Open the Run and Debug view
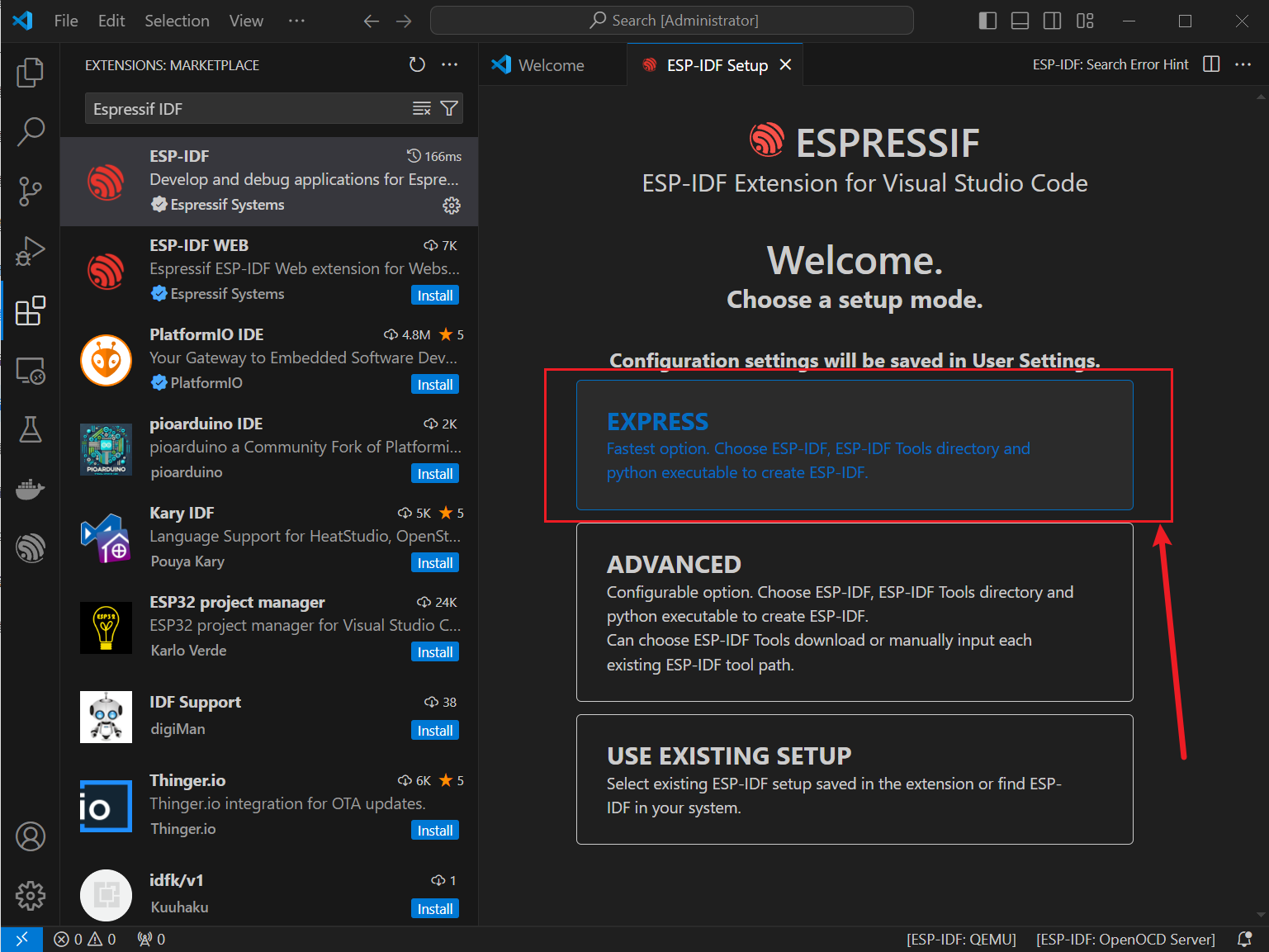This screenshot has height=952, width=1269. 31,250
